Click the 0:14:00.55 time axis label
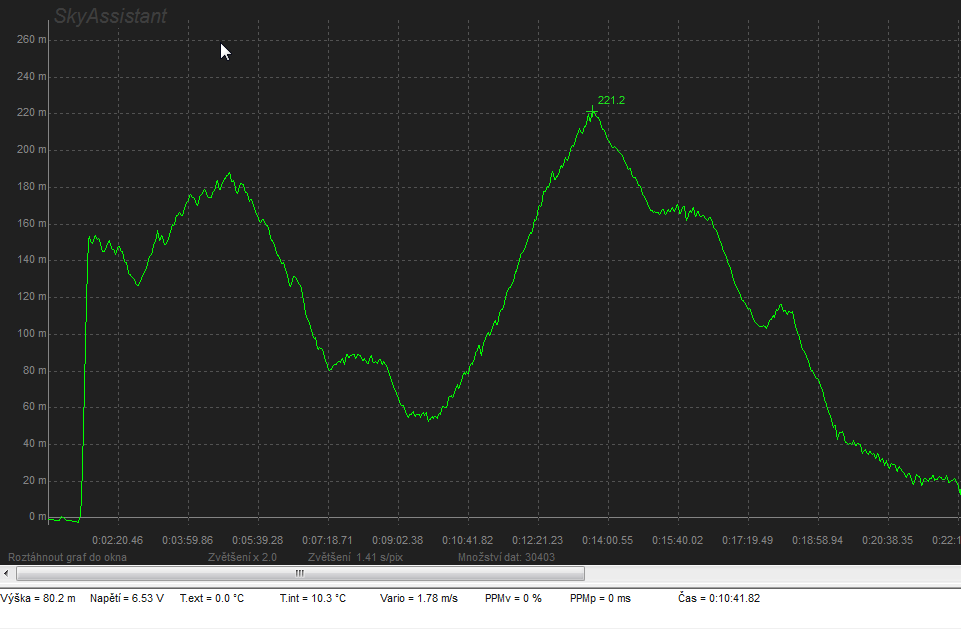This screenshot has height=629, width=961. point(607,540)
